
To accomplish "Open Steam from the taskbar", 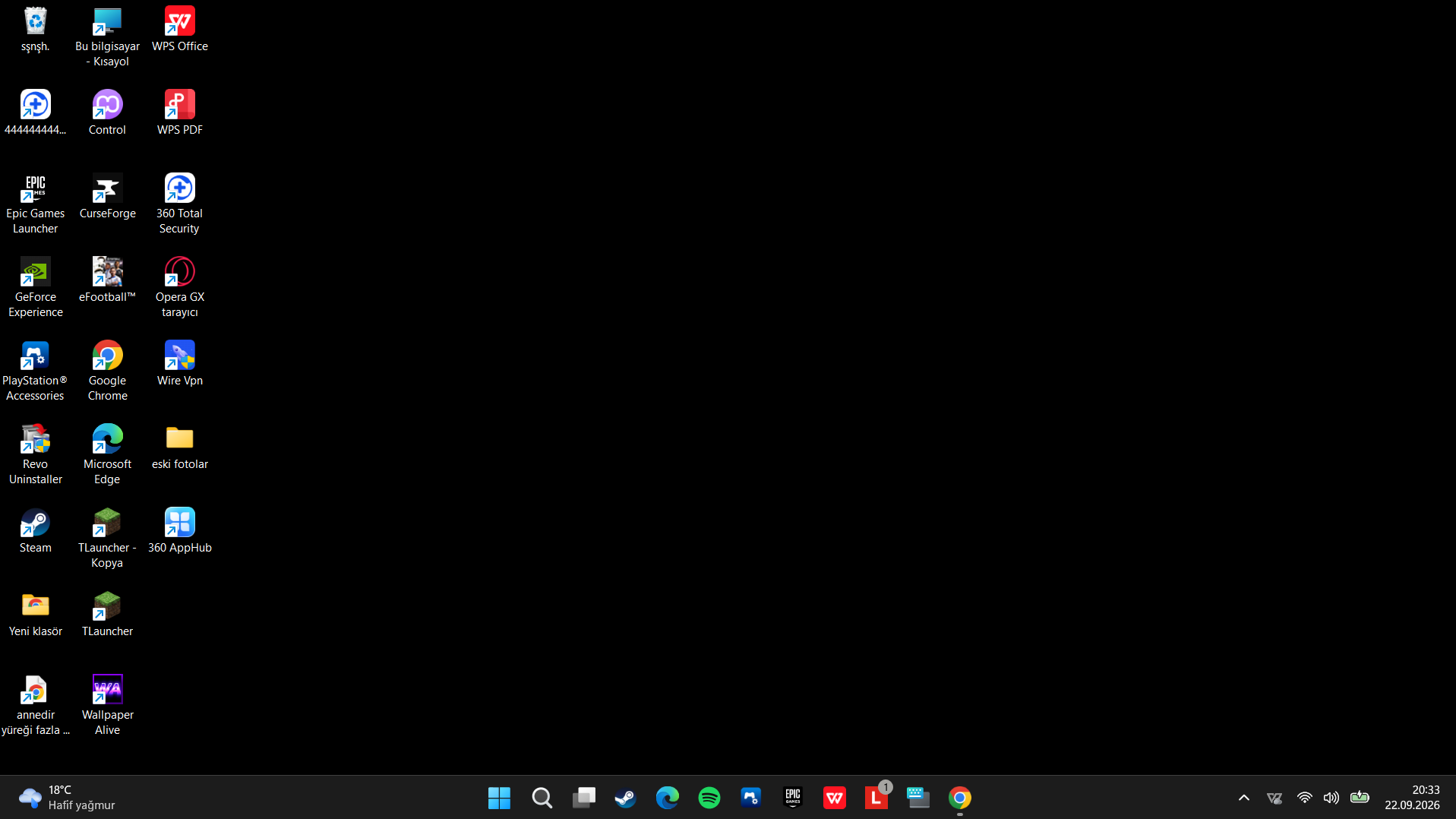I will (625, 798).
